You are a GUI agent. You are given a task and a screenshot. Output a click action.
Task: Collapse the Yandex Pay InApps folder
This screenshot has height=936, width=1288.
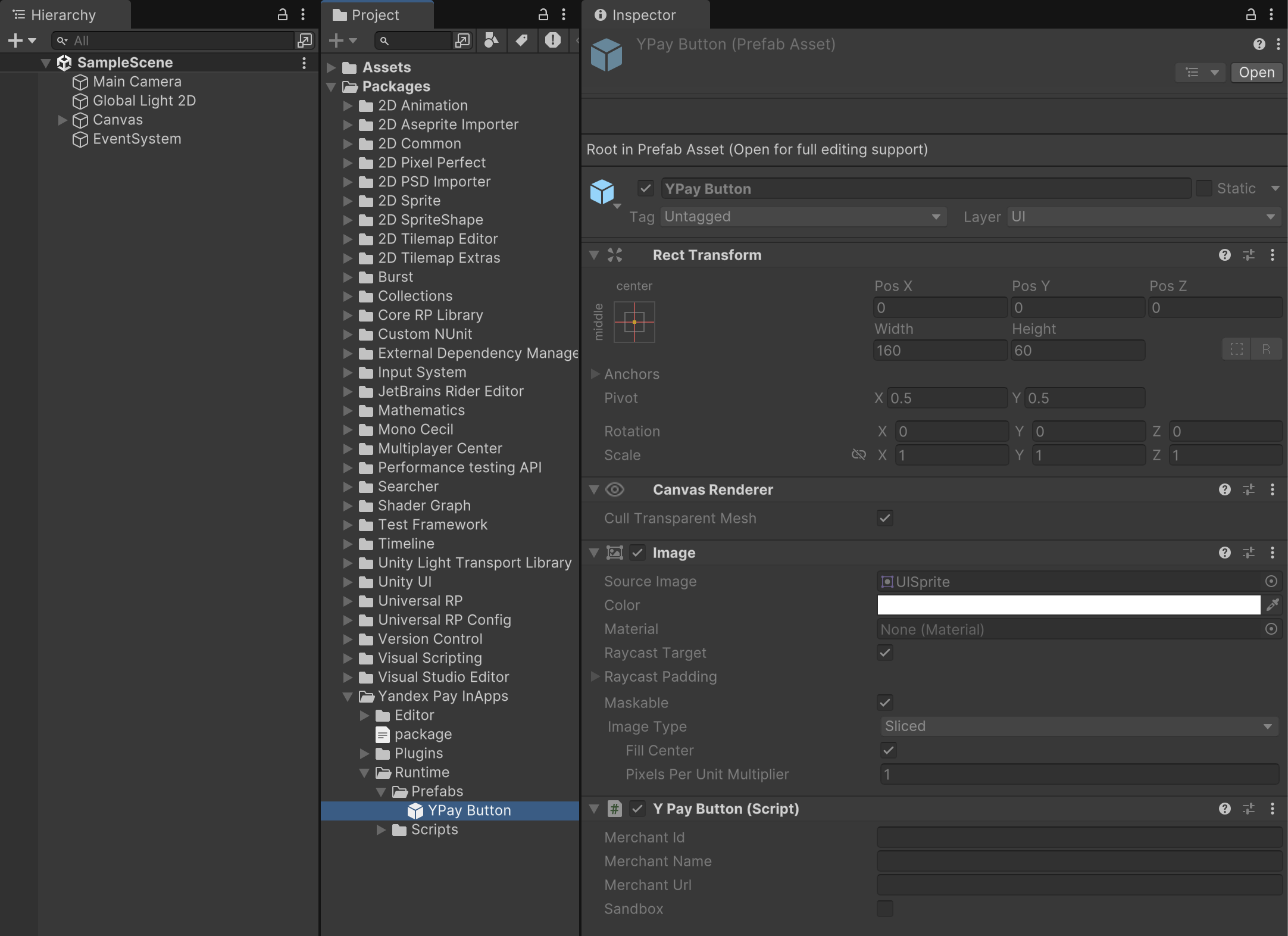(348, 696)
